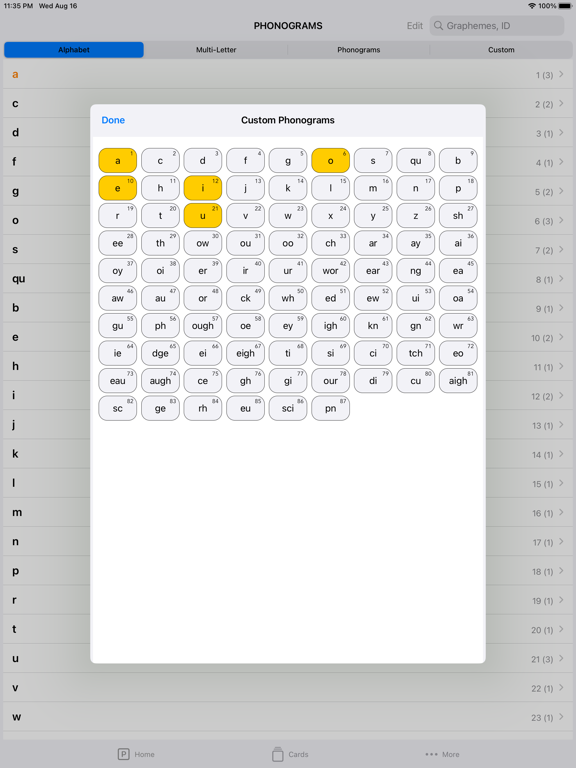
Task: Toggle the 'ck' phonogram tile
Action: pos(245,298)
